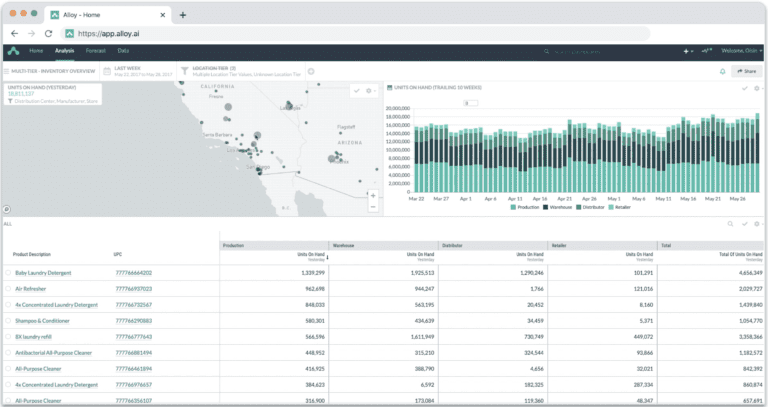Open the notifications bell icon
This screenshot has width=768, height=407.
[x=723, y=71]
